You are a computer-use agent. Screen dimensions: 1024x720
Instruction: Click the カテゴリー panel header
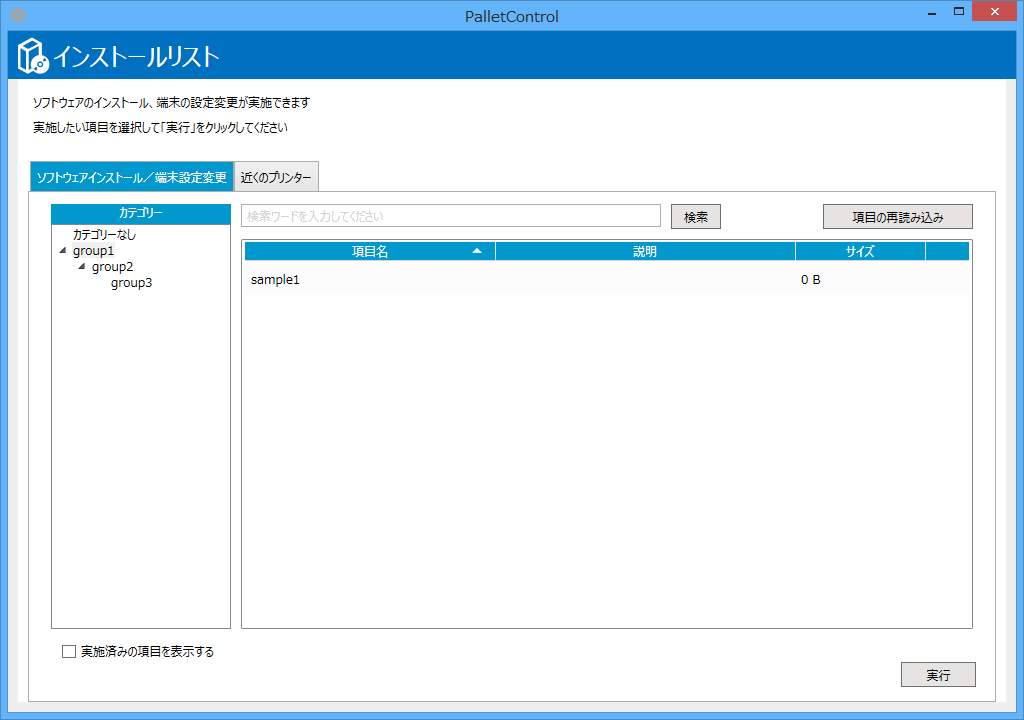click(x=141, y=213)
